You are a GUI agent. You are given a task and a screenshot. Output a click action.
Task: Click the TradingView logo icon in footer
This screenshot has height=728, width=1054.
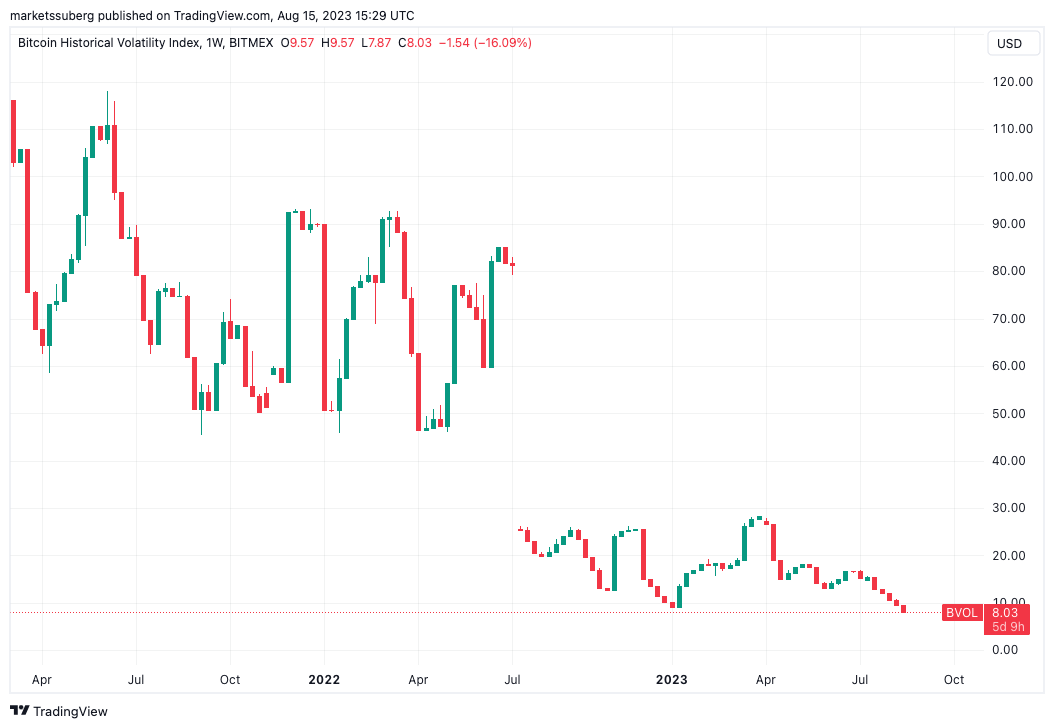pos(17,711)
